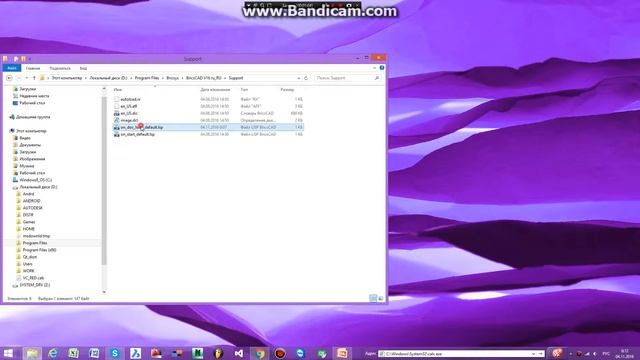
Task: Open Excel from taskbar
Action: tap(73, 353)
